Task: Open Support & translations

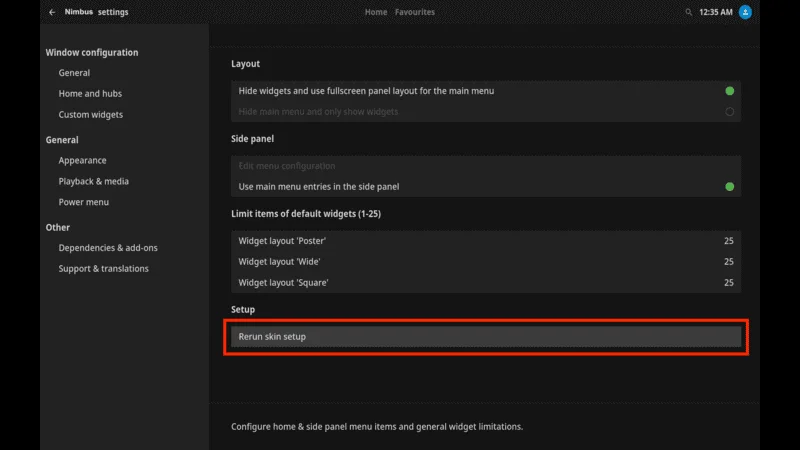Action: click(x=103, y=269)
